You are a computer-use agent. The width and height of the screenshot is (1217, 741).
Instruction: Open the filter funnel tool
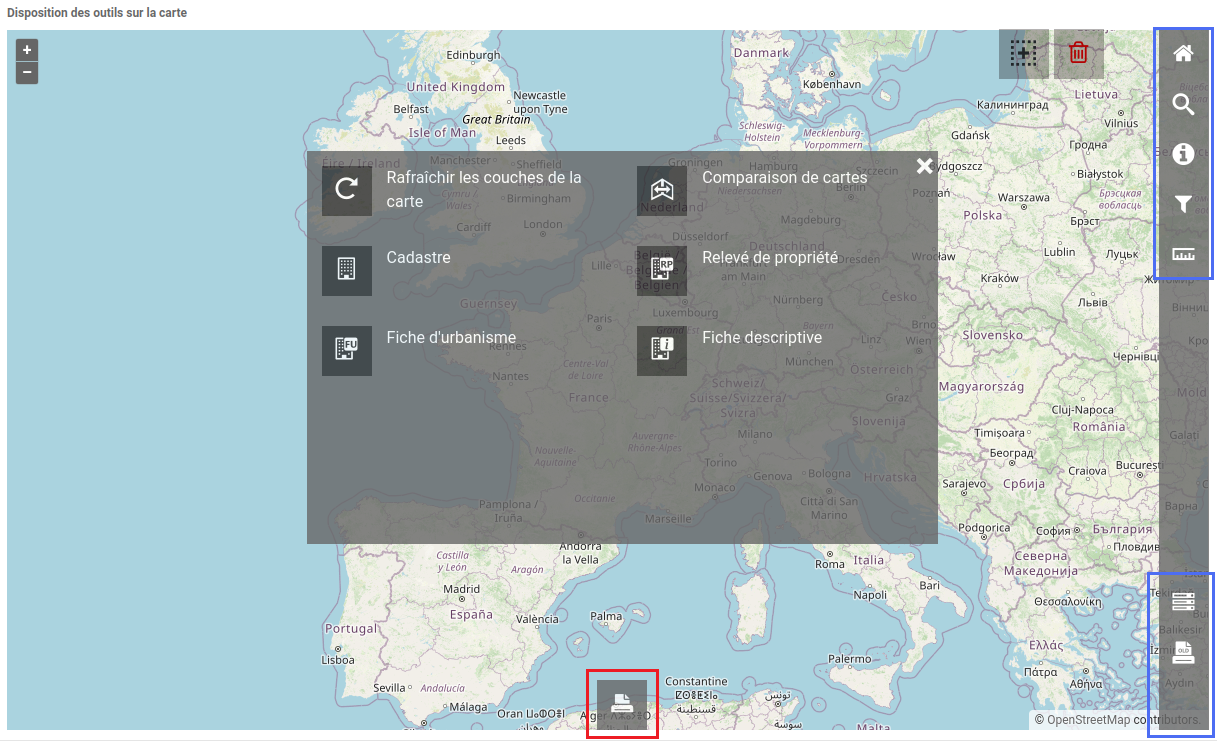1184,204
